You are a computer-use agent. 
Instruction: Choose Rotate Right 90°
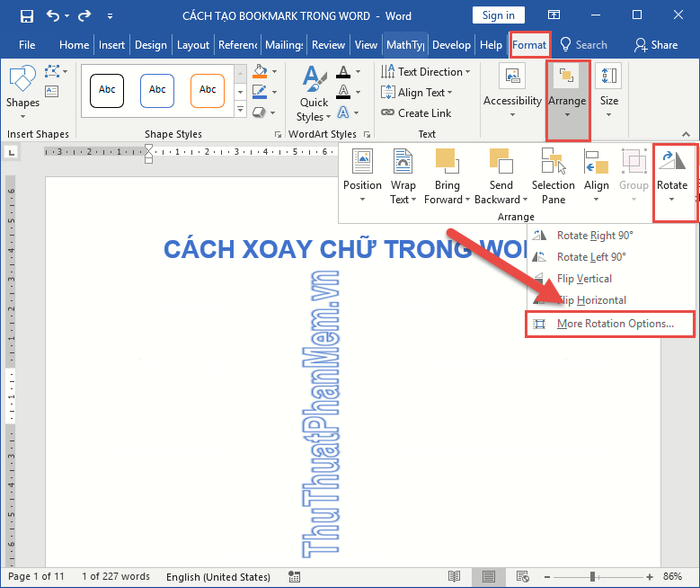(595, 235)
